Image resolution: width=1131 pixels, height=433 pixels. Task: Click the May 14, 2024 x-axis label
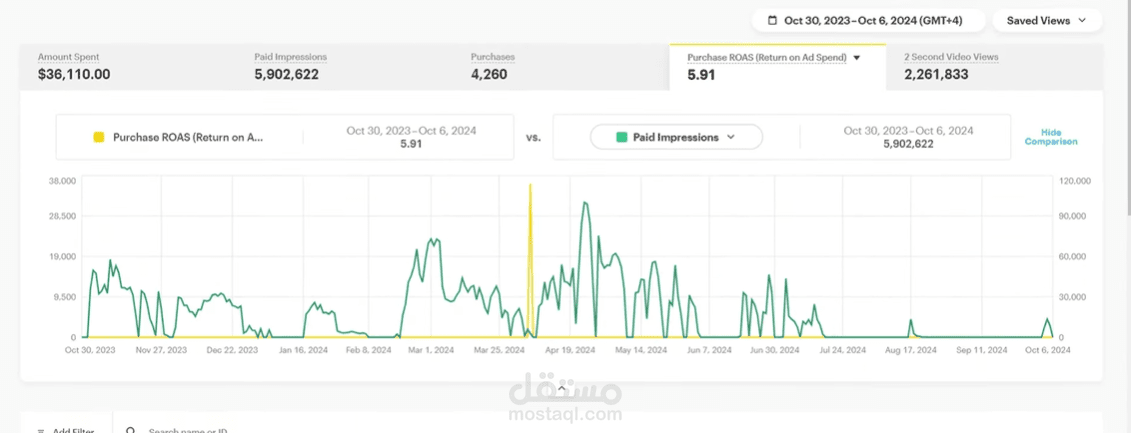pos(641,350)
